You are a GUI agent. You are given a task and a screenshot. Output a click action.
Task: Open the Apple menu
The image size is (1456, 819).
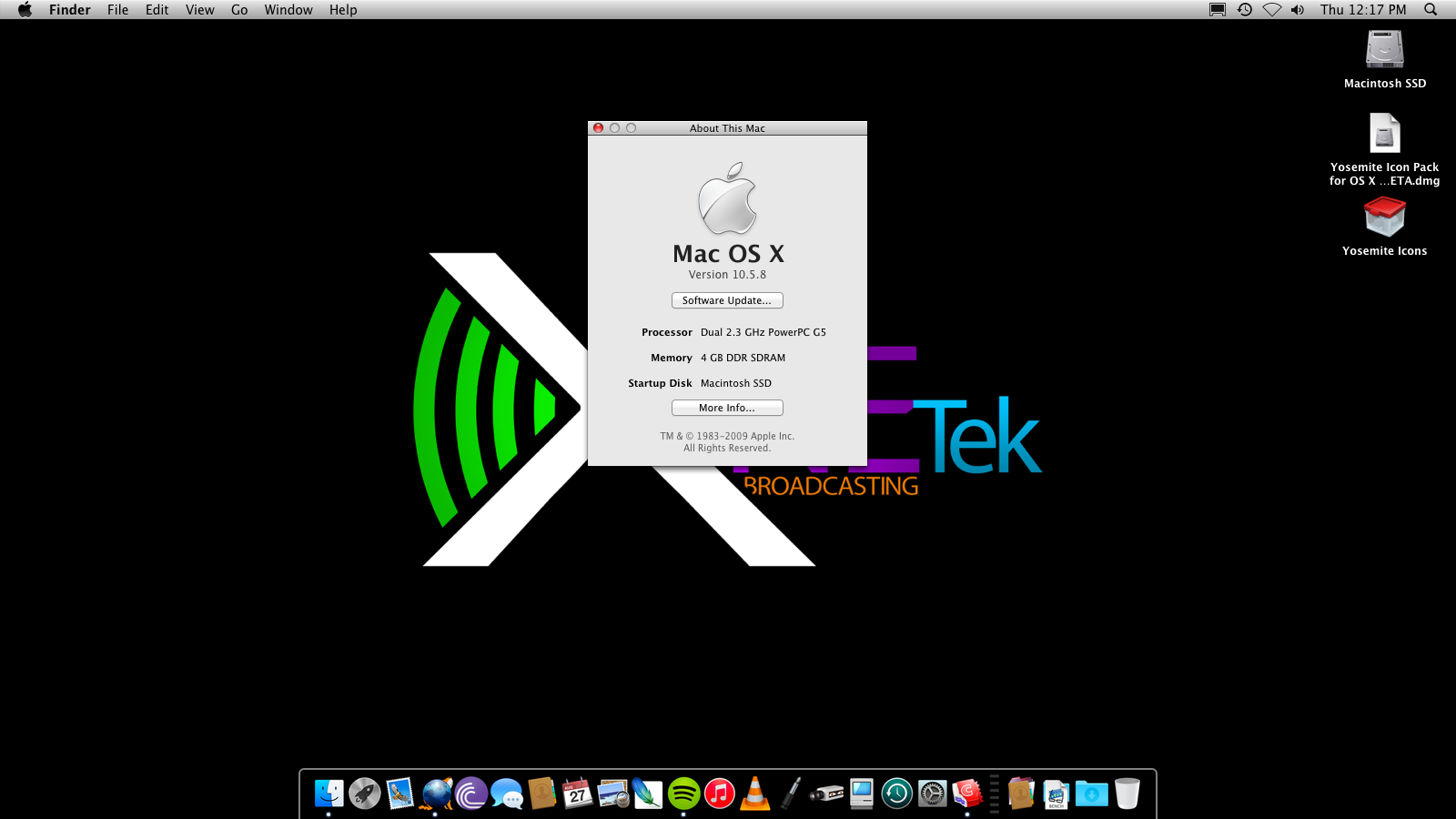coord(25,10)
